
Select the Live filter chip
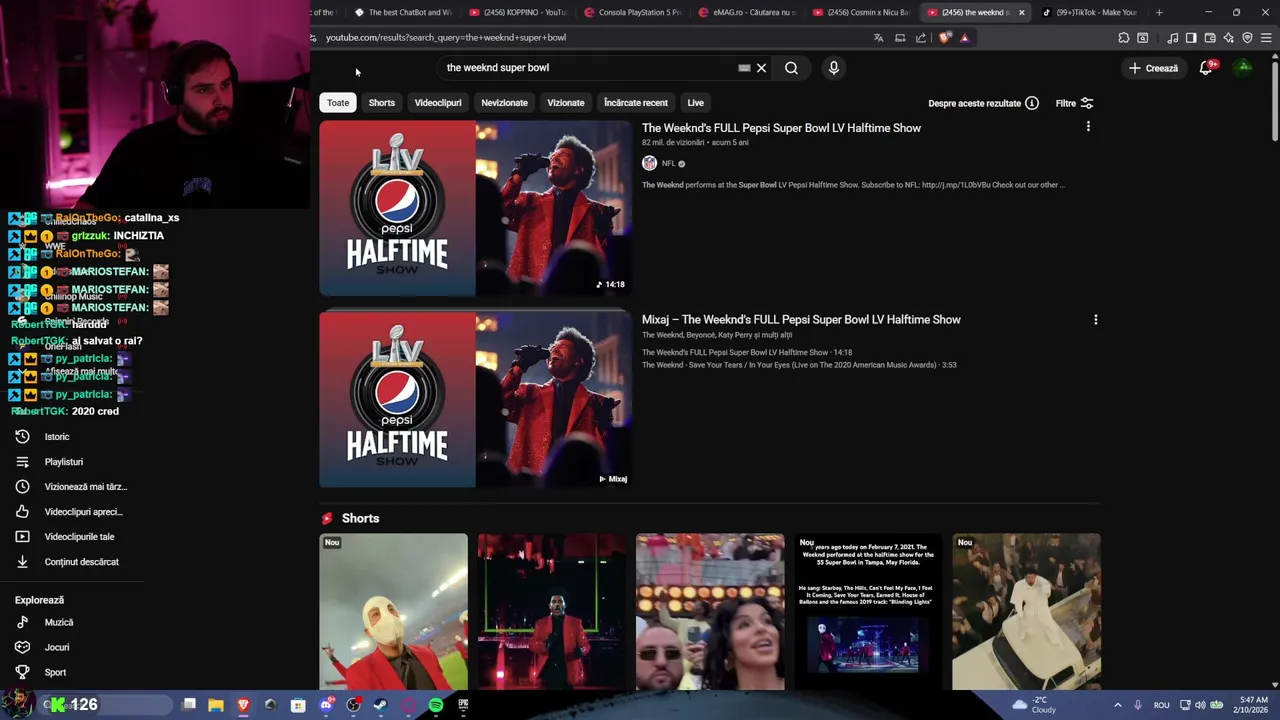pos(695,103)
